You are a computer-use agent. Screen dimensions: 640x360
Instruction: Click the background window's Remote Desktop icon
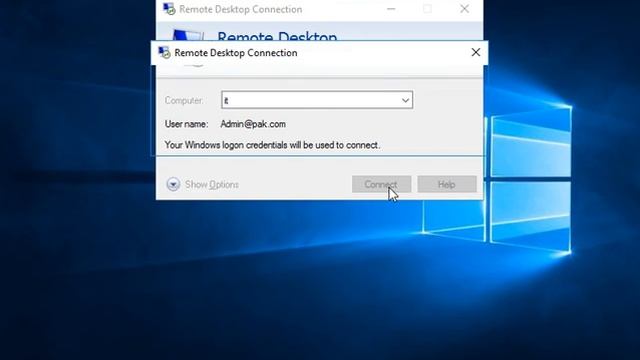pyautogui.click(x=169, y=9)
